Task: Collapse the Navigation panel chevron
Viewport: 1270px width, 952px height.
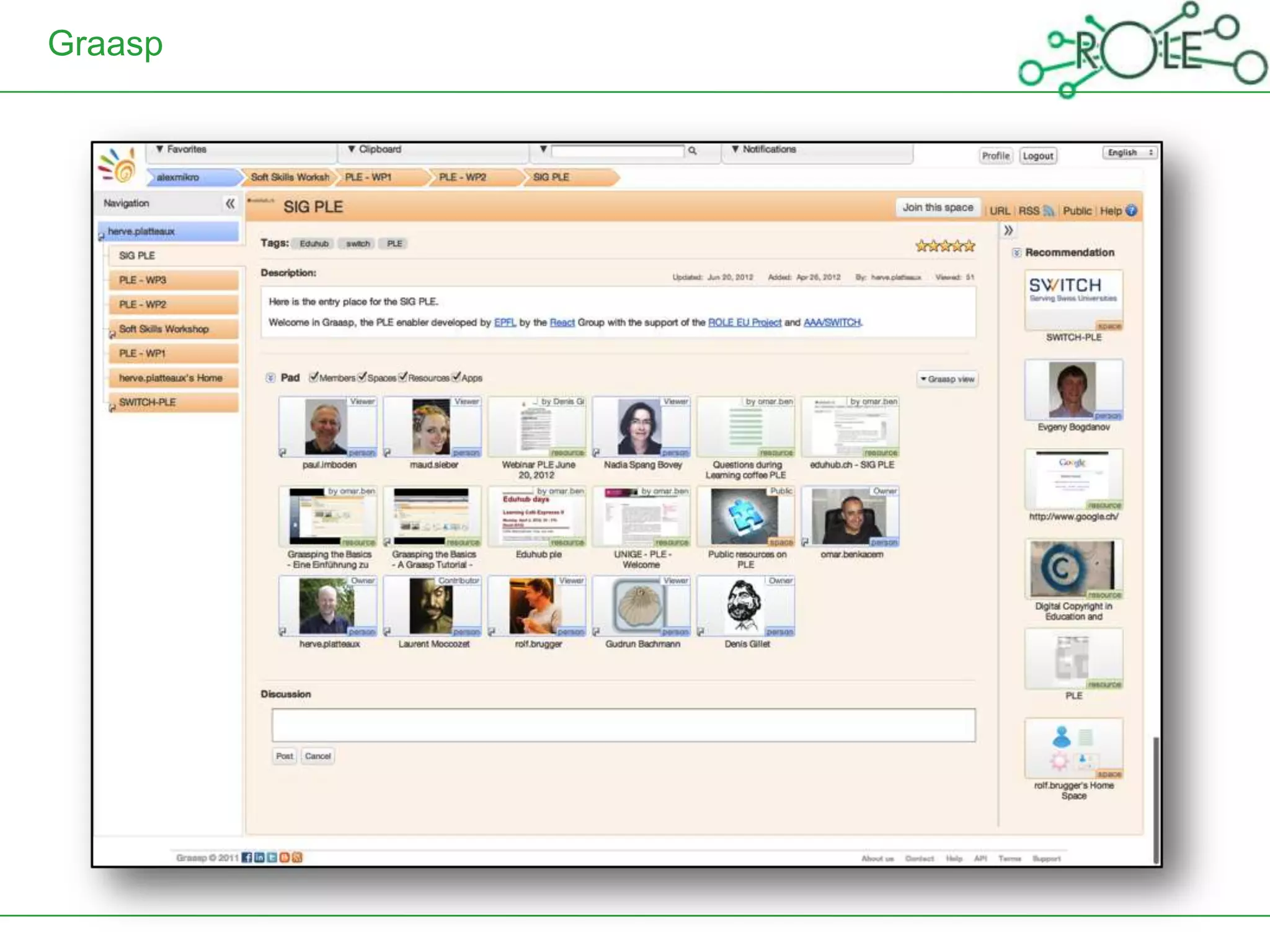Action: tap(230, 203)
